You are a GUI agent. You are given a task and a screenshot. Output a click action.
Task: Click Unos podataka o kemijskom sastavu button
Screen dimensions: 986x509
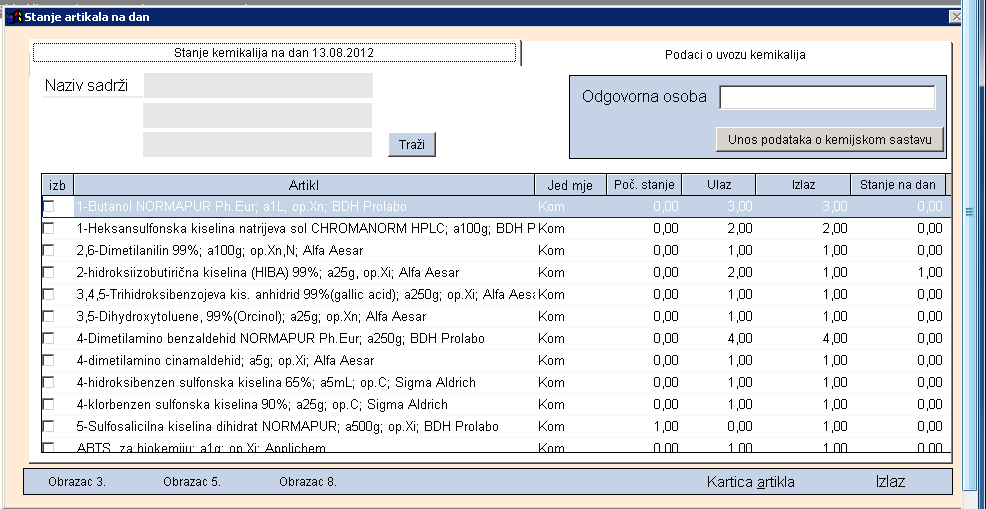pyautogui.click(x=829, y=140)
